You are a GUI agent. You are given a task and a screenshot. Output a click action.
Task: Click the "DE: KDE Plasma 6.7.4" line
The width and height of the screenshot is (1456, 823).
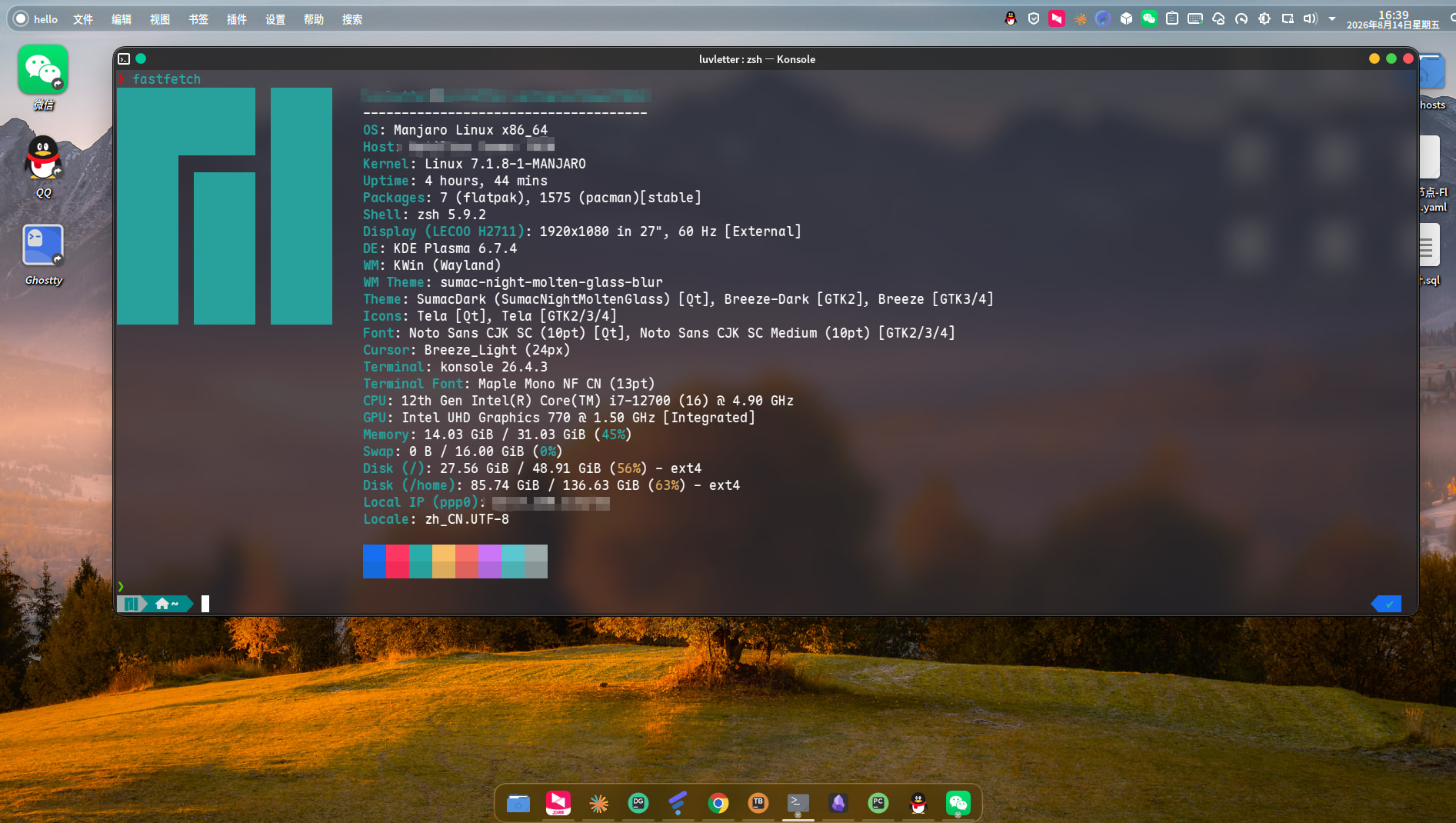[440, 248]
